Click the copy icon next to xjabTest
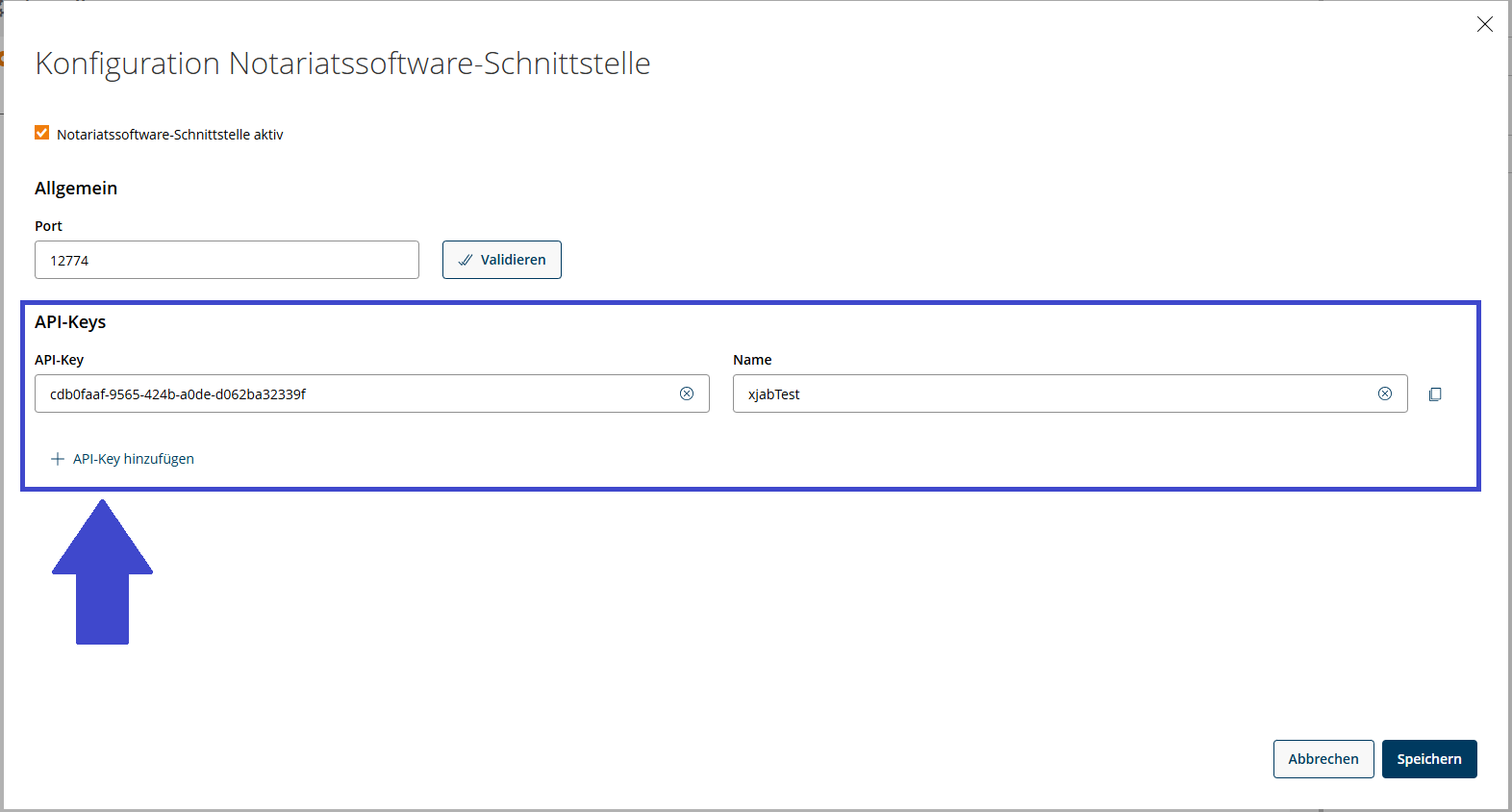The width and height of the screenshot is (1512, 812). (x=1435, y=394)
